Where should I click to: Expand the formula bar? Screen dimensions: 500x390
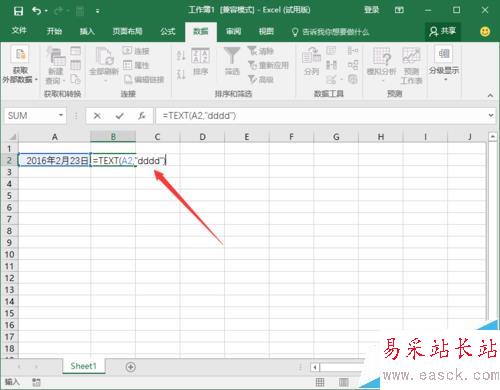coord(491,115)
